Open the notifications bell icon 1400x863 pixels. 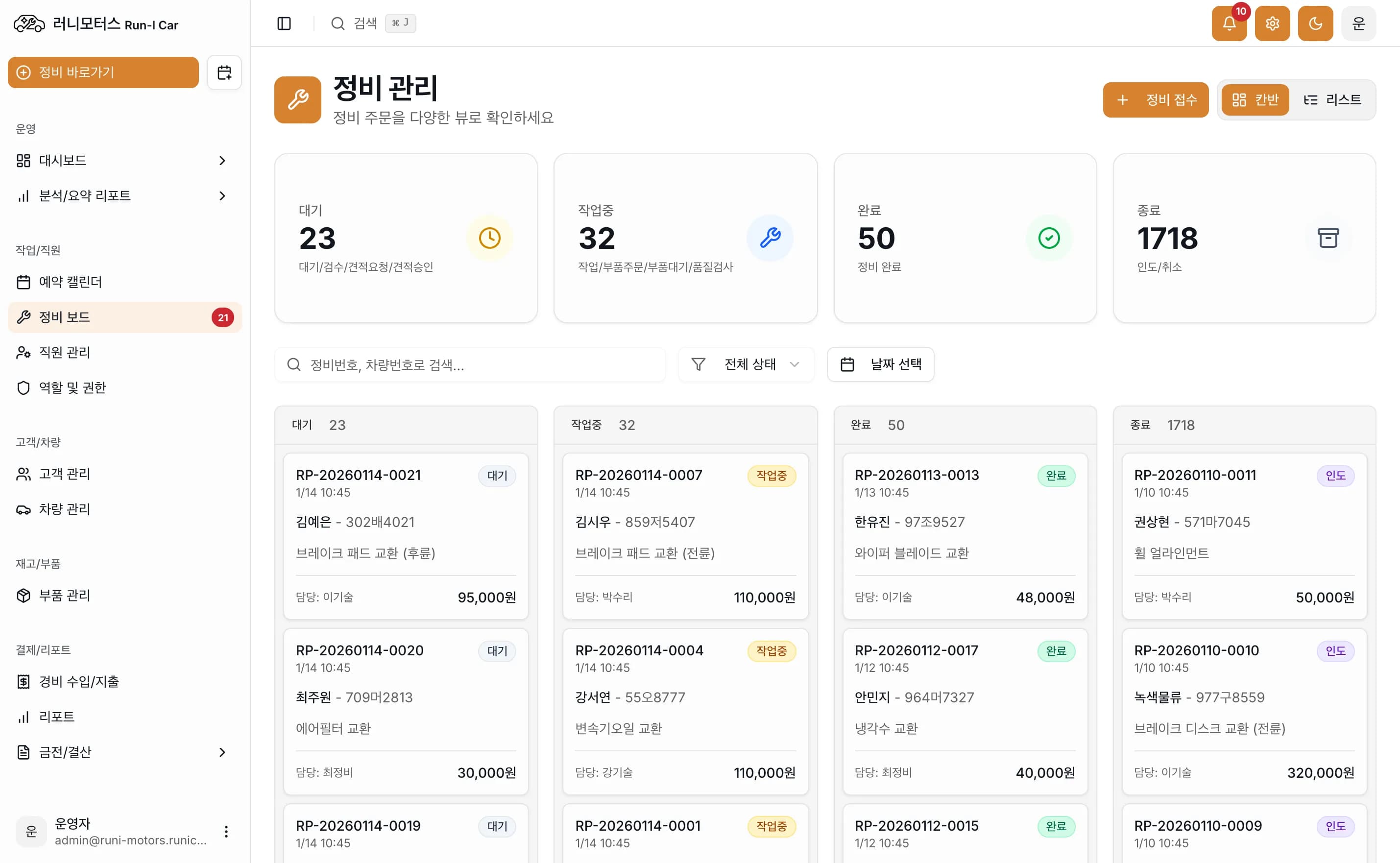[1229, 24]
